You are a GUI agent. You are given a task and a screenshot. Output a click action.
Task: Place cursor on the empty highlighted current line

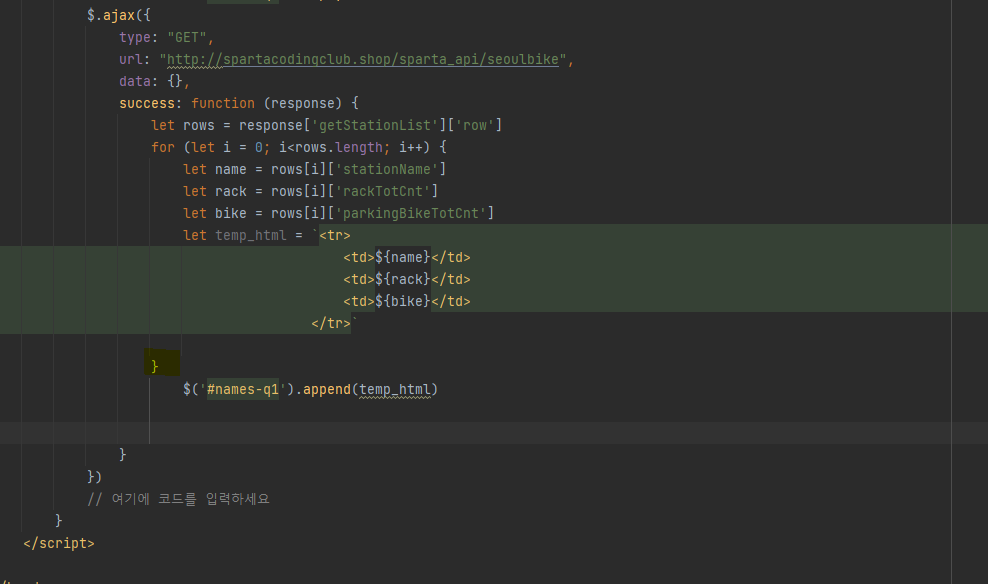[x=494, y=433]
